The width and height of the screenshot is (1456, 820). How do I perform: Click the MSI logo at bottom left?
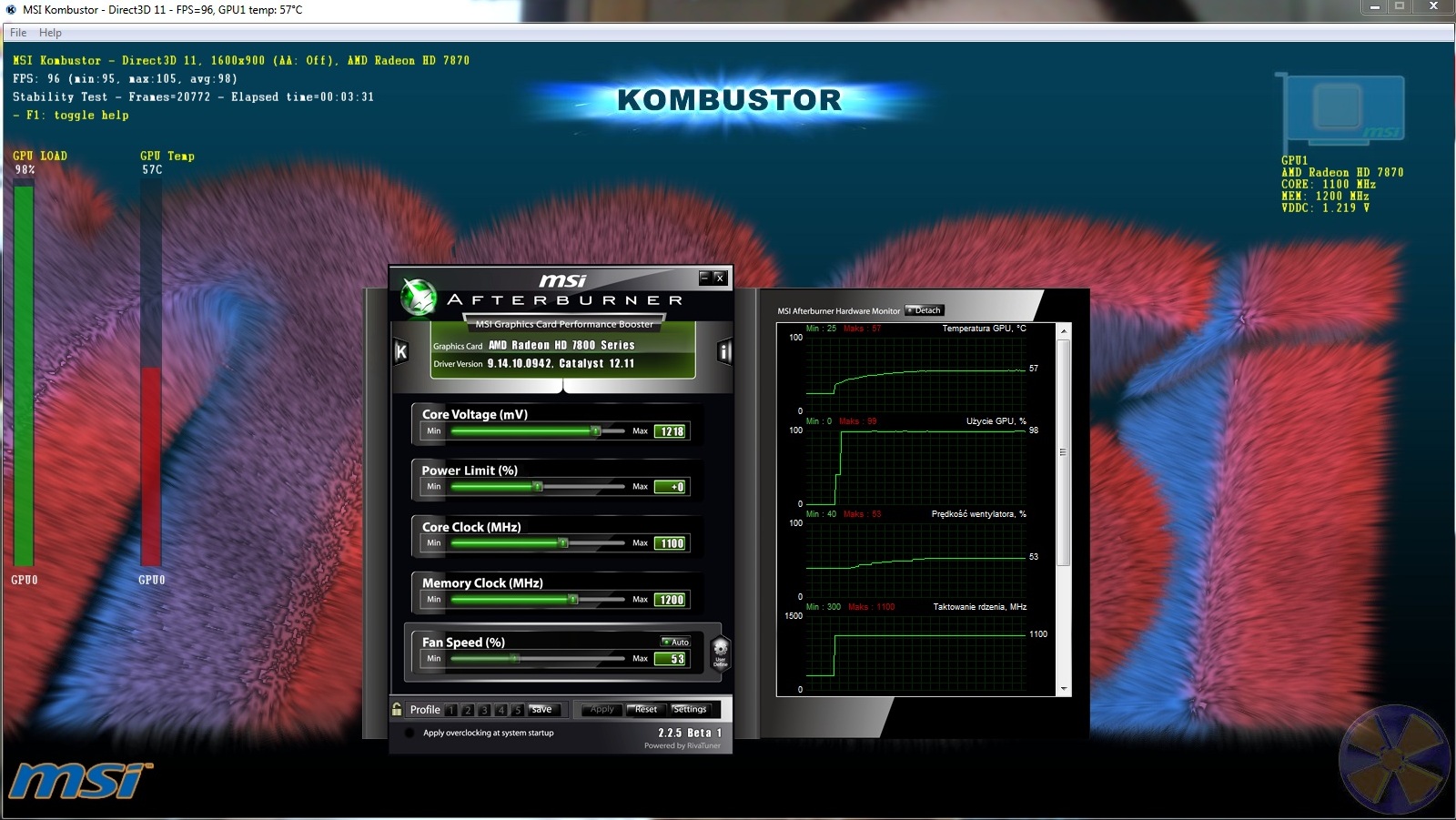tap(80, 781)
